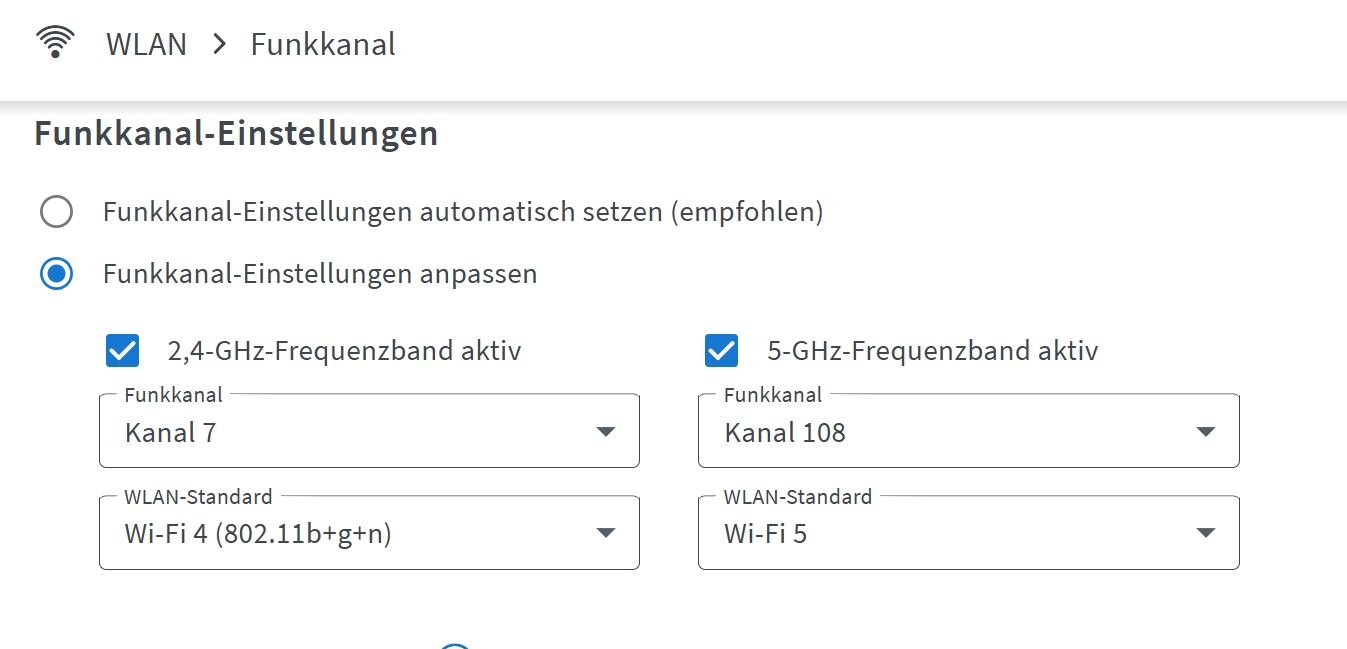Screen dimensions: 1347x649
Task: Select automatic Funkkanal-Einstellungen radio button
Action: coord(56,212)
